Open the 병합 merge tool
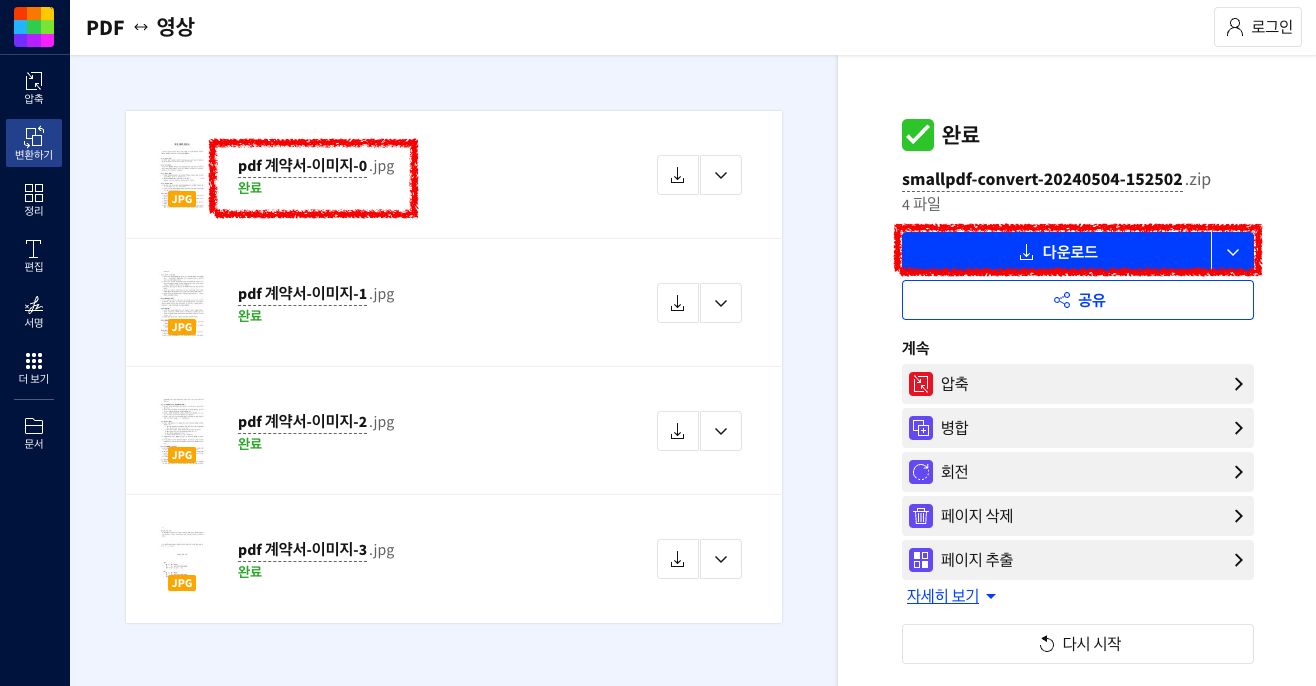 pyautogui.click(x=1077, y=427)
